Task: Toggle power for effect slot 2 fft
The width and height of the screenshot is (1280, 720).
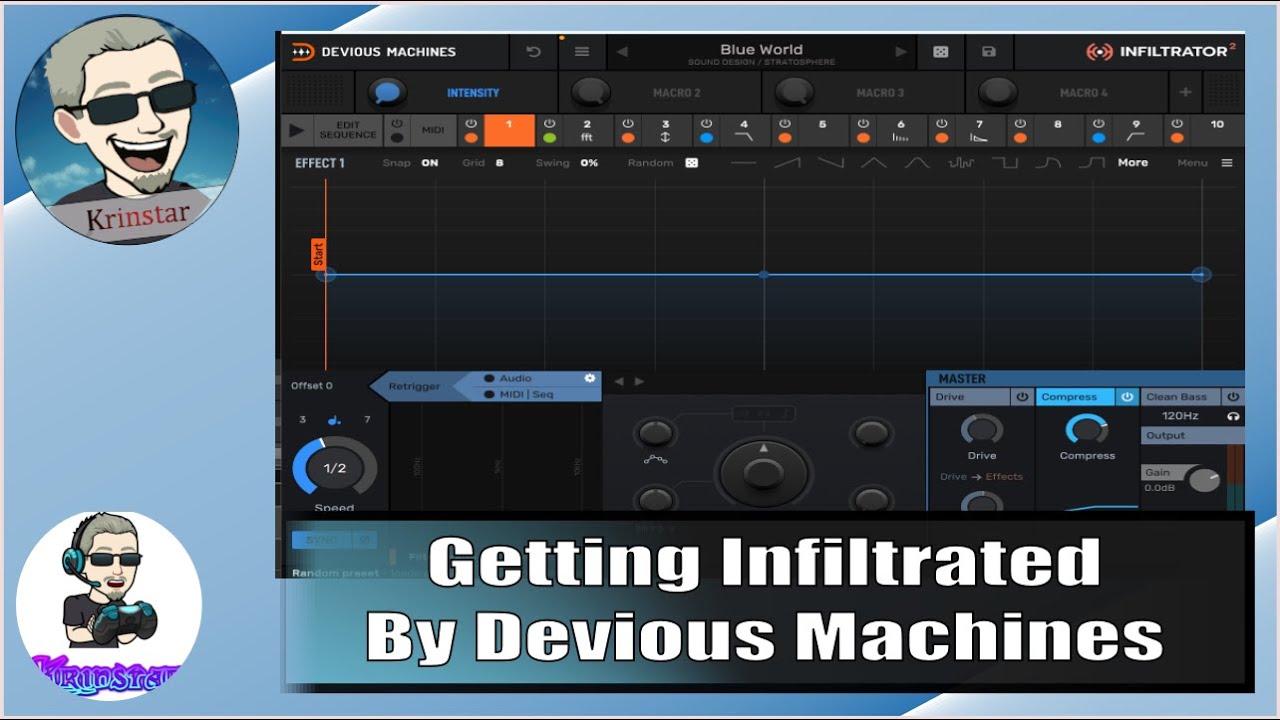Action: 549,124
